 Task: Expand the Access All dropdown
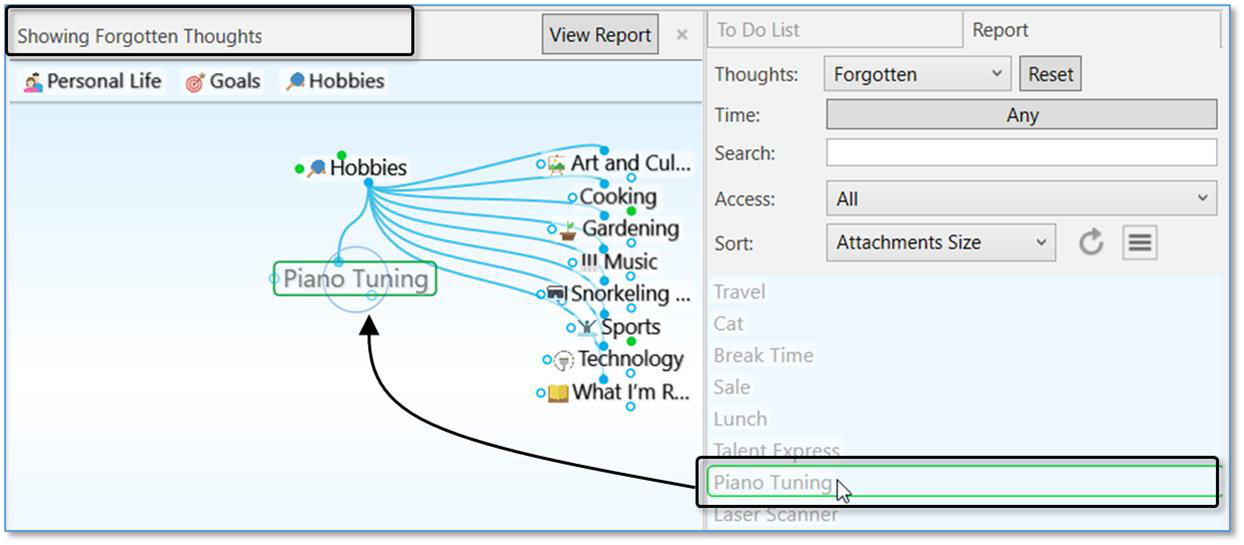click(x=1021, y=199)
